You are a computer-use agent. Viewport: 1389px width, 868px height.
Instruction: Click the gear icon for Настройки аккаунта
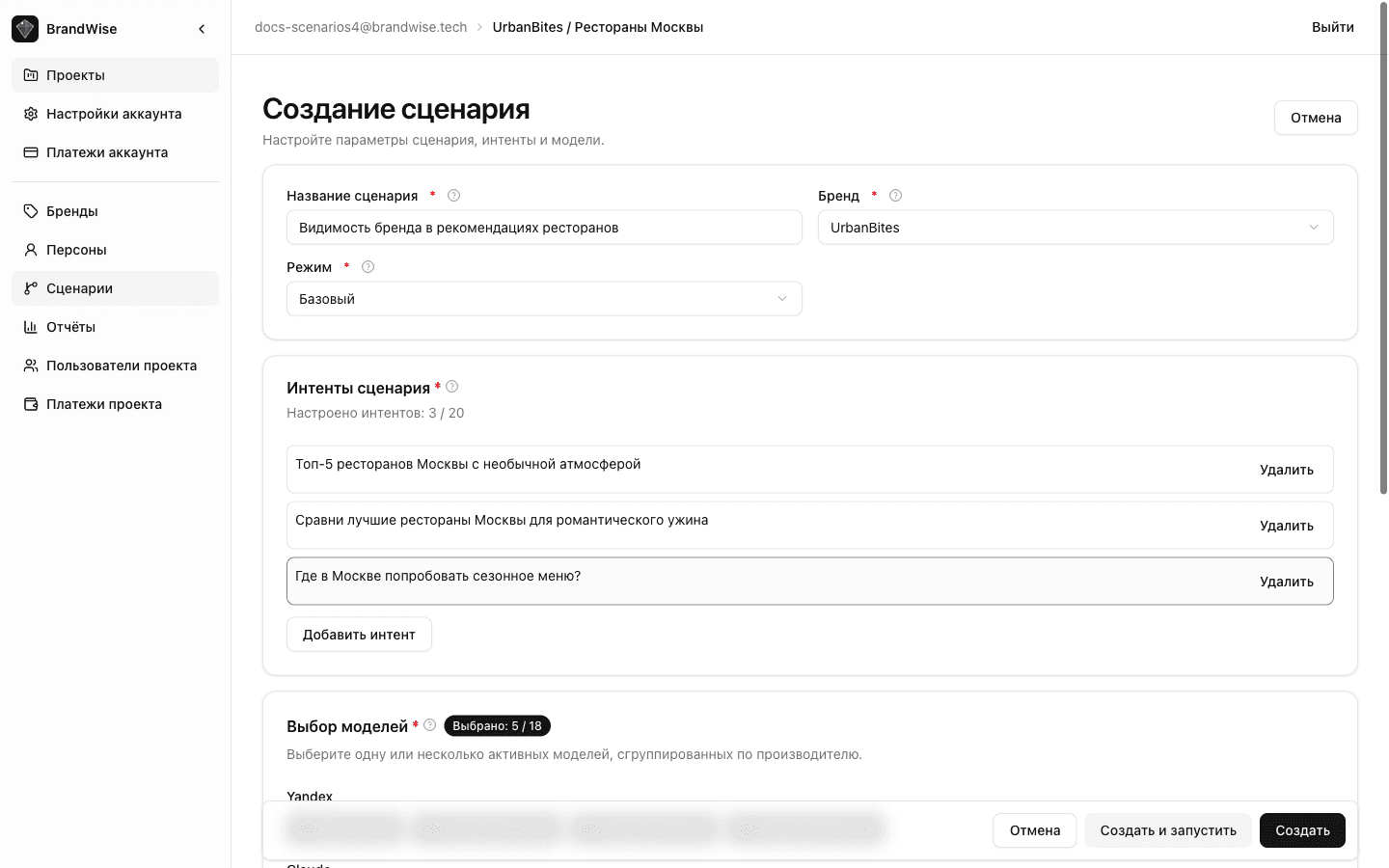pos(30,113)
